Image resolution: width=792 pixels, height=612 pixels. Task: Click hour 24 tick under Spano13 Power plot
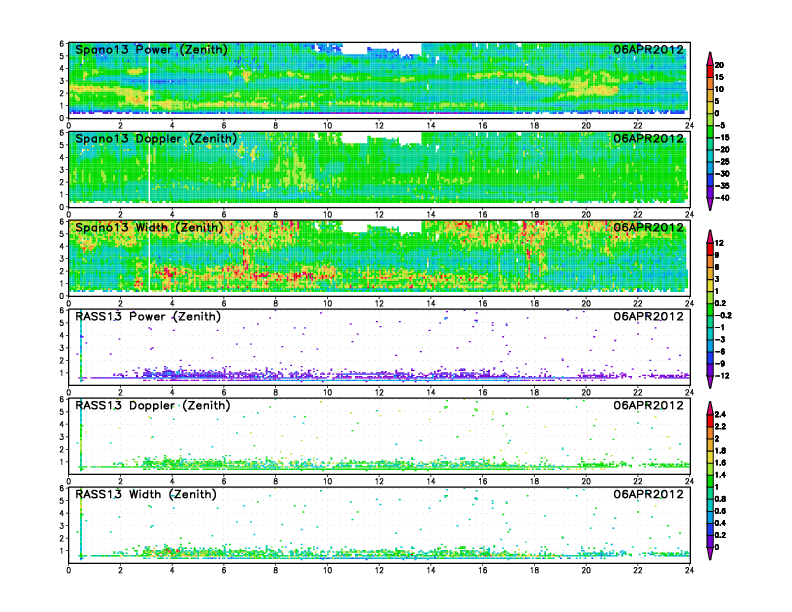(689, 125)
